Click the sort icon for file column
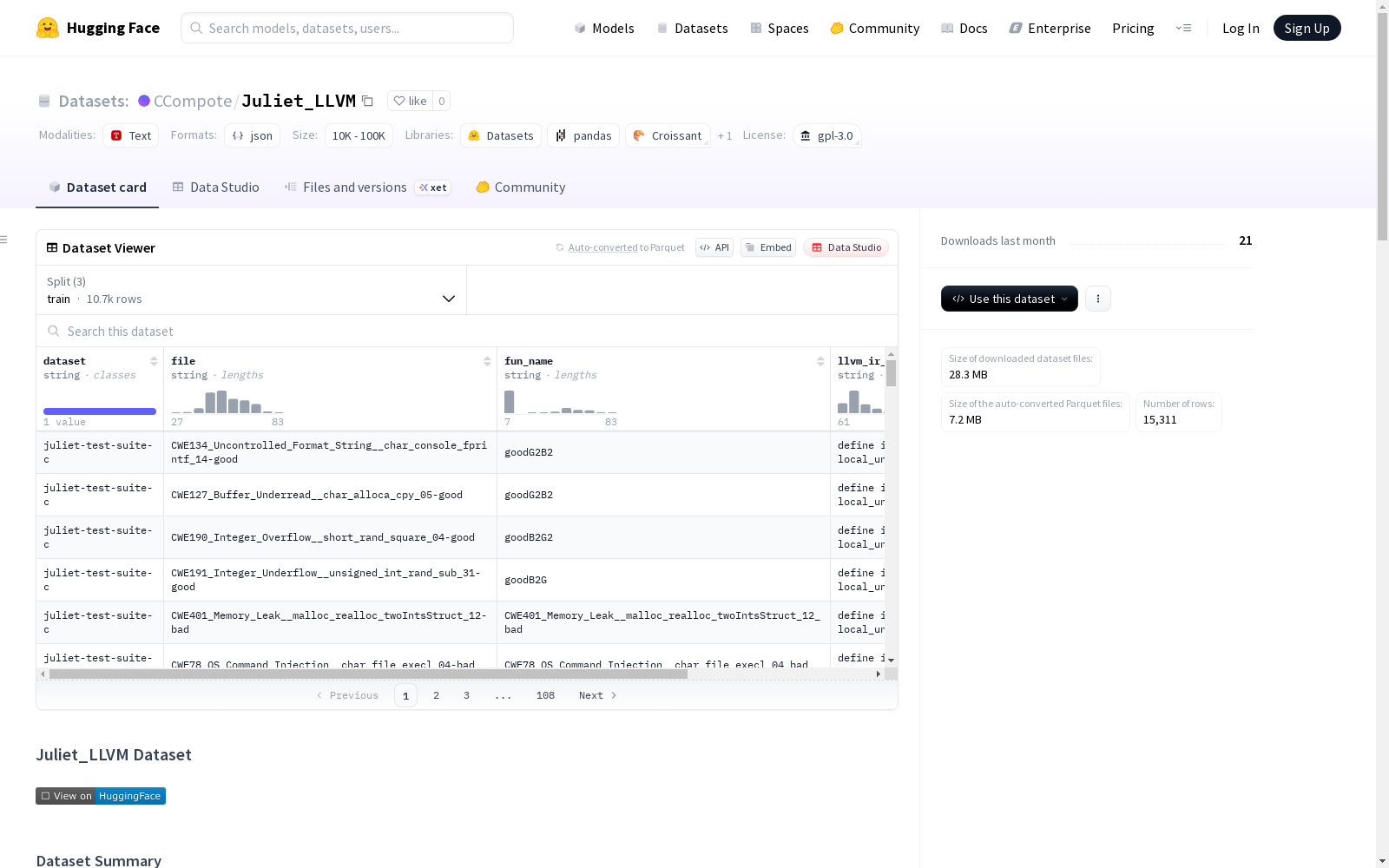This screenshot has width=1389, height=868. pos(487,361)
